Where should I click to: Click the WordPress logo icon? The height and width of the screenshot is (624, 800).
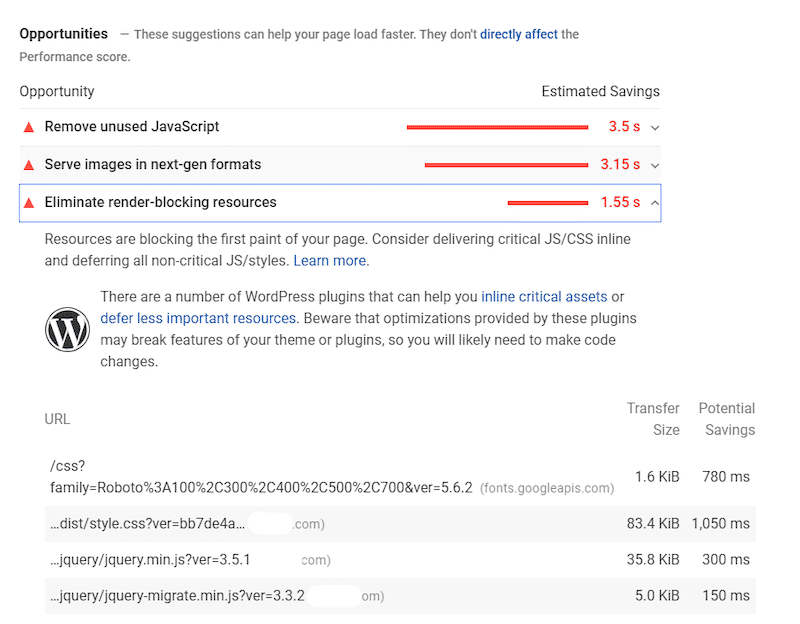(67, 328)
